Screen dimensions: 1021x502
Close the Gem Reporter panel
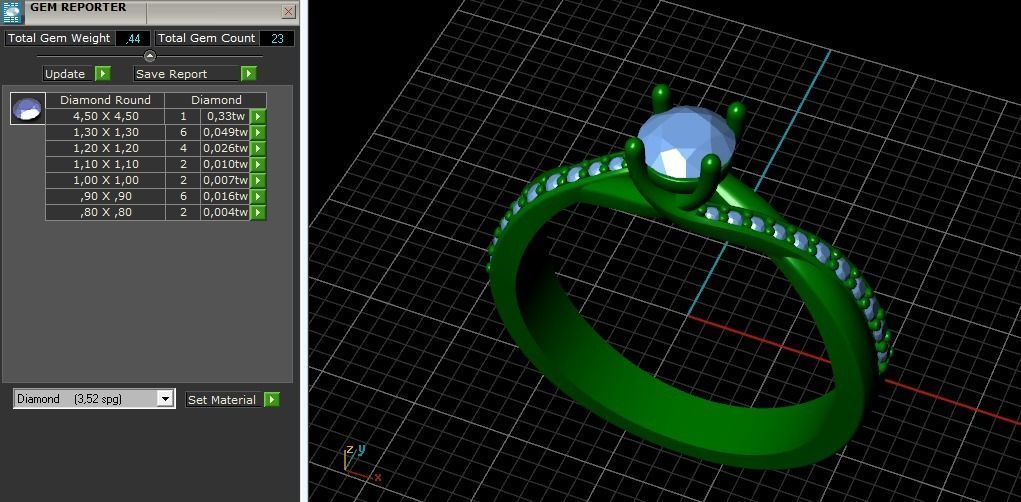(x=288, y=11)
